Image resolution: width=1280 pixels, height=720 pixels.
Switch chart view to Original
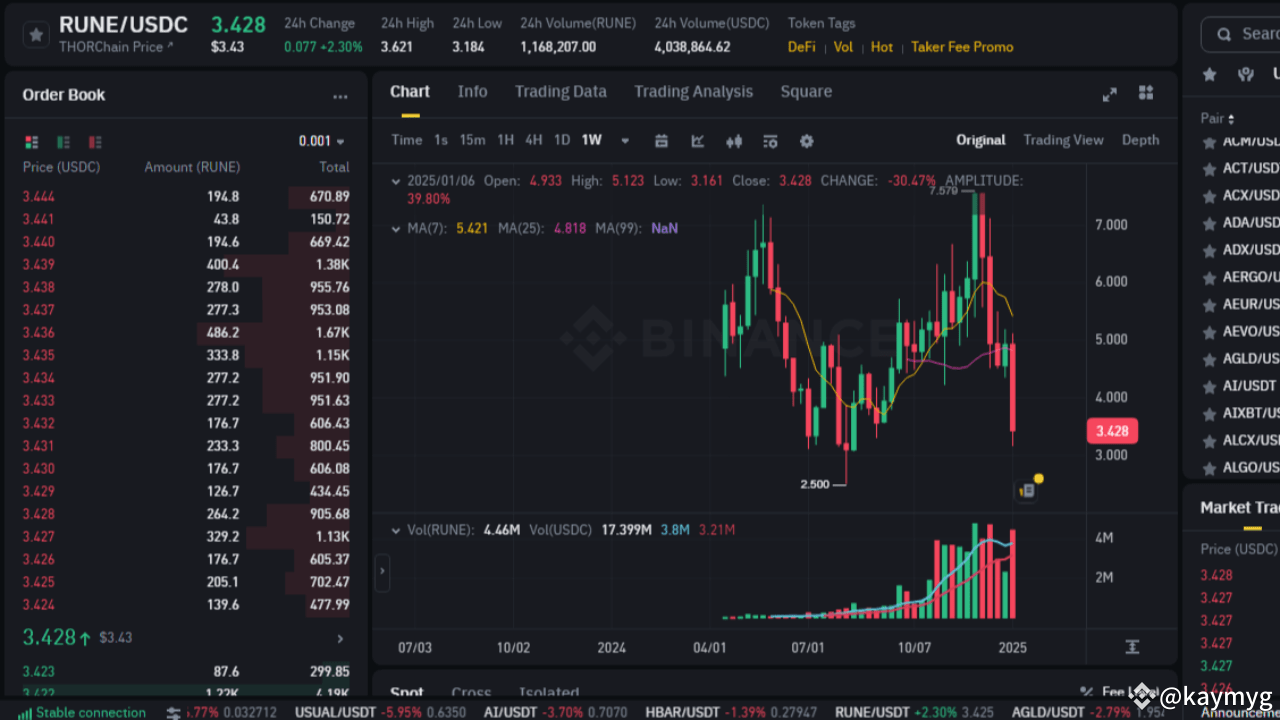pyautogui.click(x=980, y=140)
